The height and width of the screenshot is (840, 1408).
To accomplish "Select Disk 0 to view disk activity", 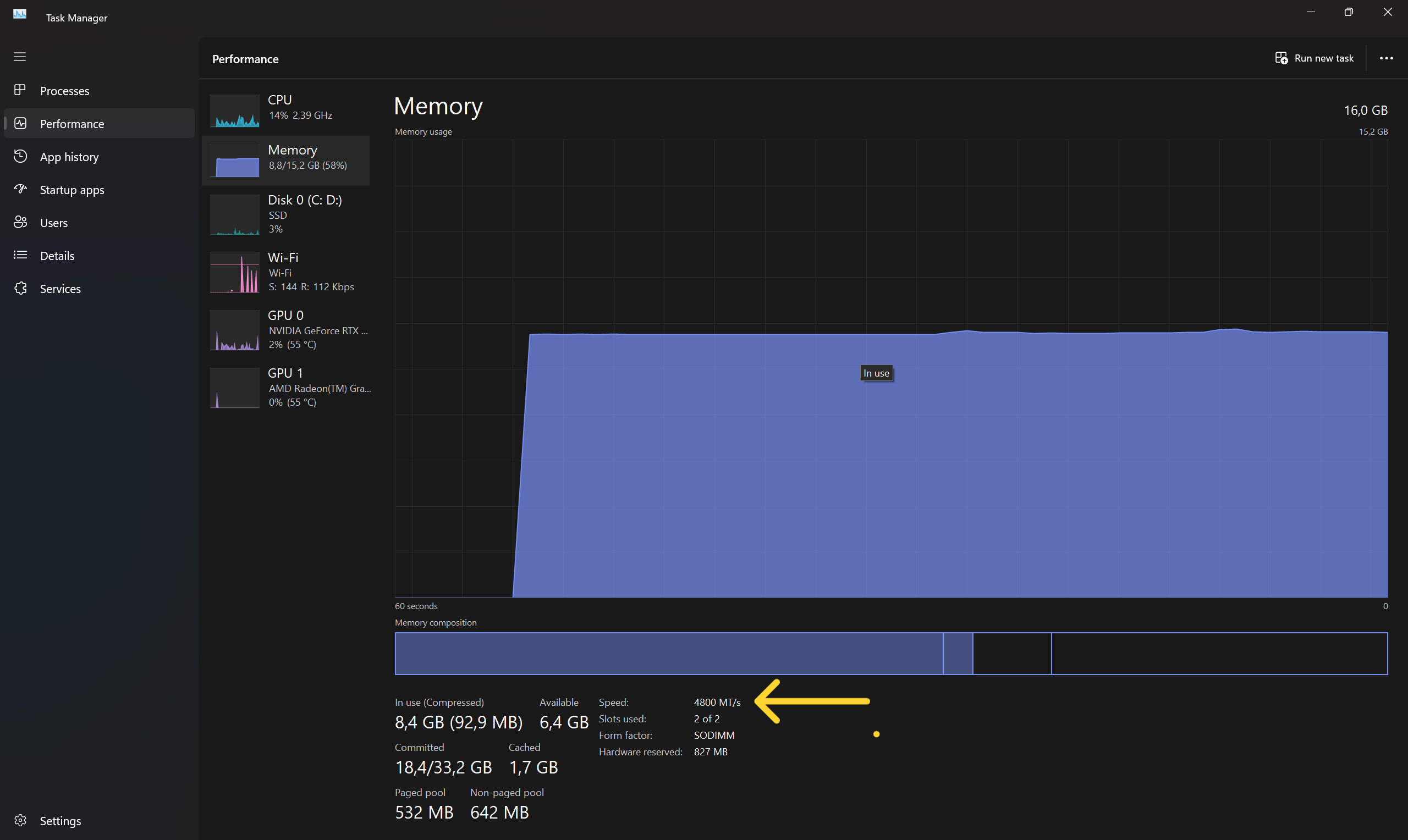I will (x=286, y=214).
